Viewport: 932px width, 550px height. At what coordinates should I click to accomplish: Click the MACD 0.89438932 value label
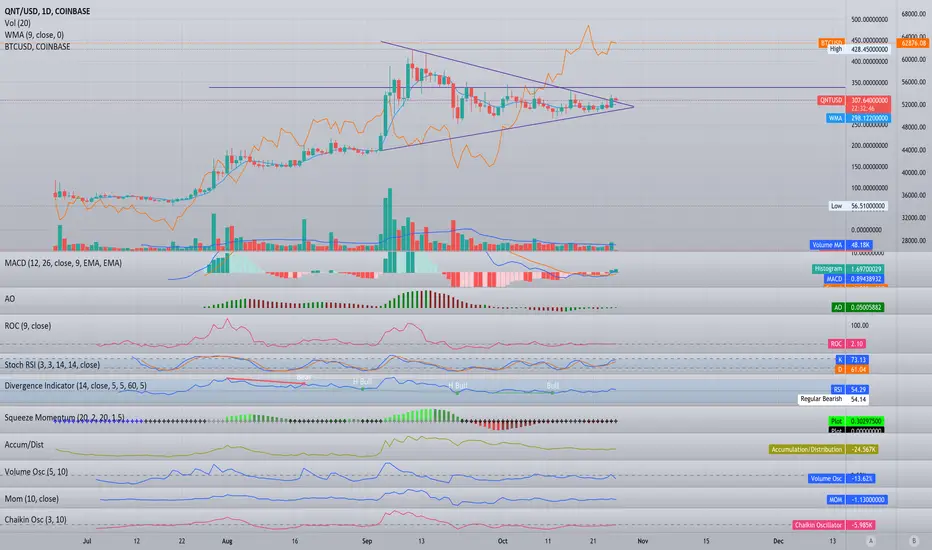tap(854, 278)
